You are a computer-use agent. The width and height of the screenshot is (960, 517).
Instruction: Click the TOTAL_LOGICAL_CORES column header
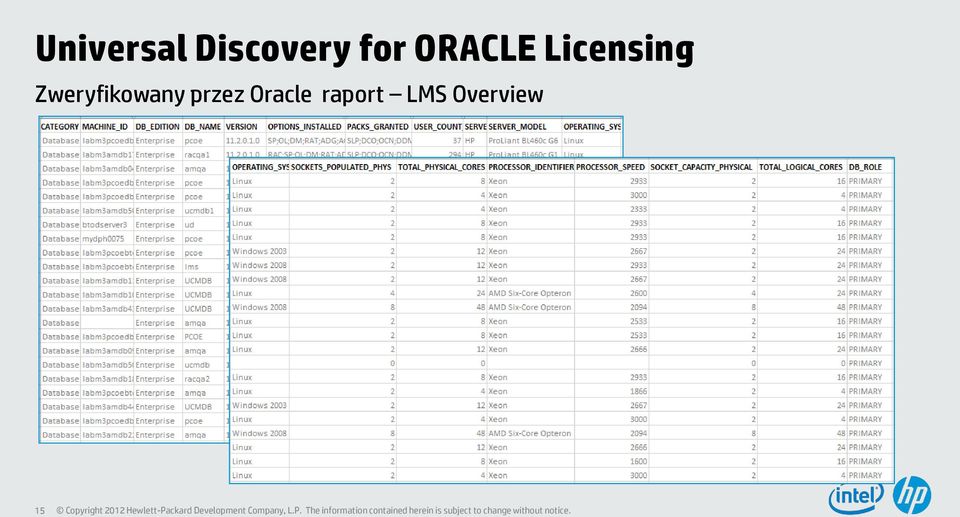pyautogui.click(x=801, y=167)
